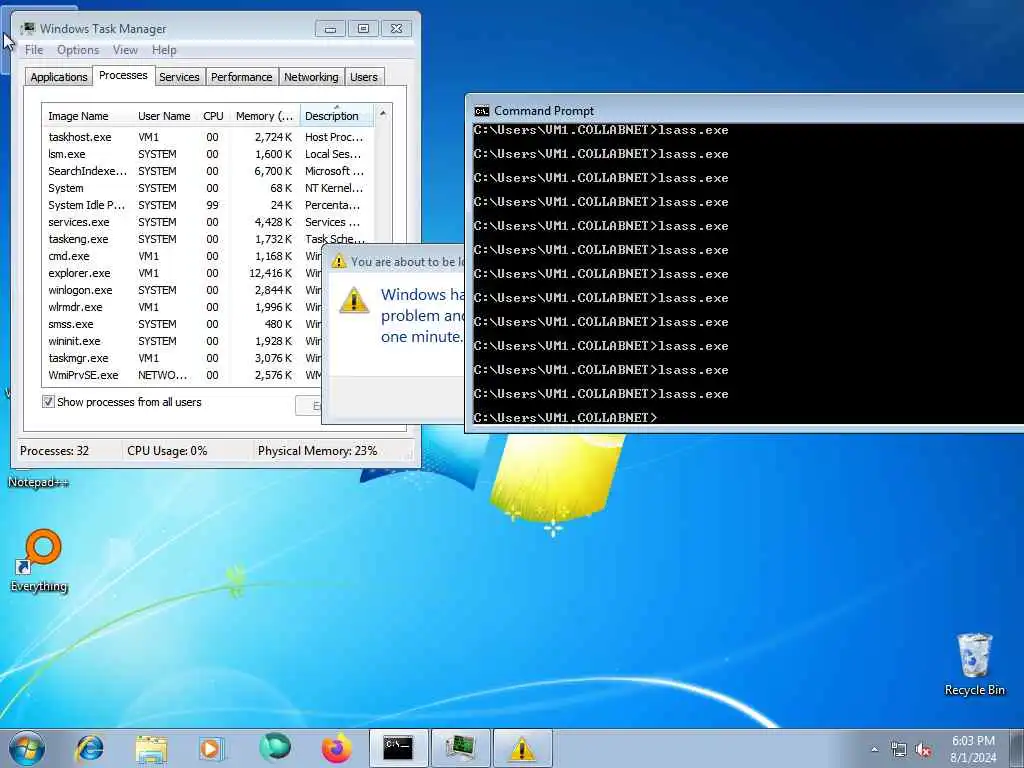Switch to Task Manager taskbar button
The image size is (1024, 768).
tap(460, 748)
